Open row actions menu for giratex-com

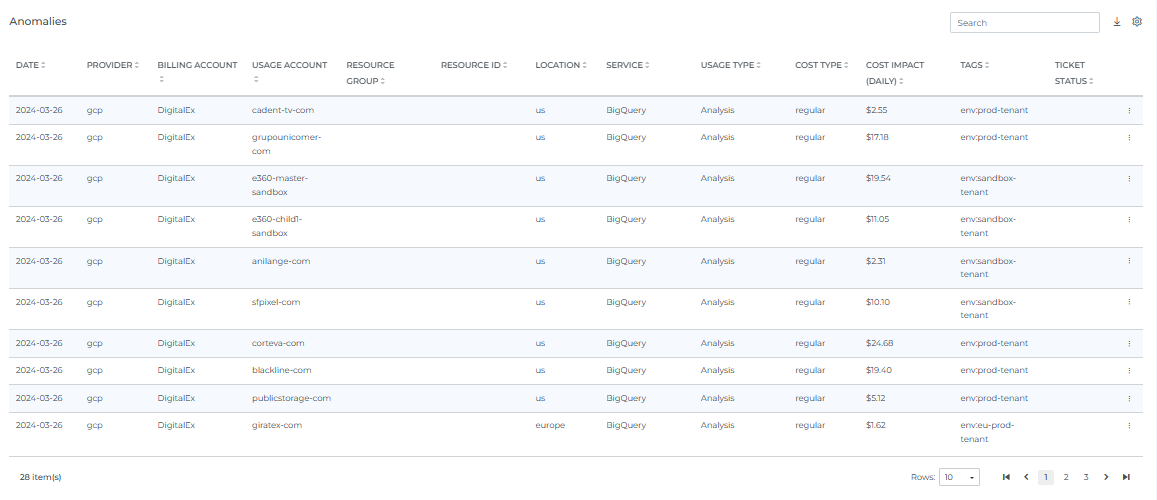(x=1129, y=425)
